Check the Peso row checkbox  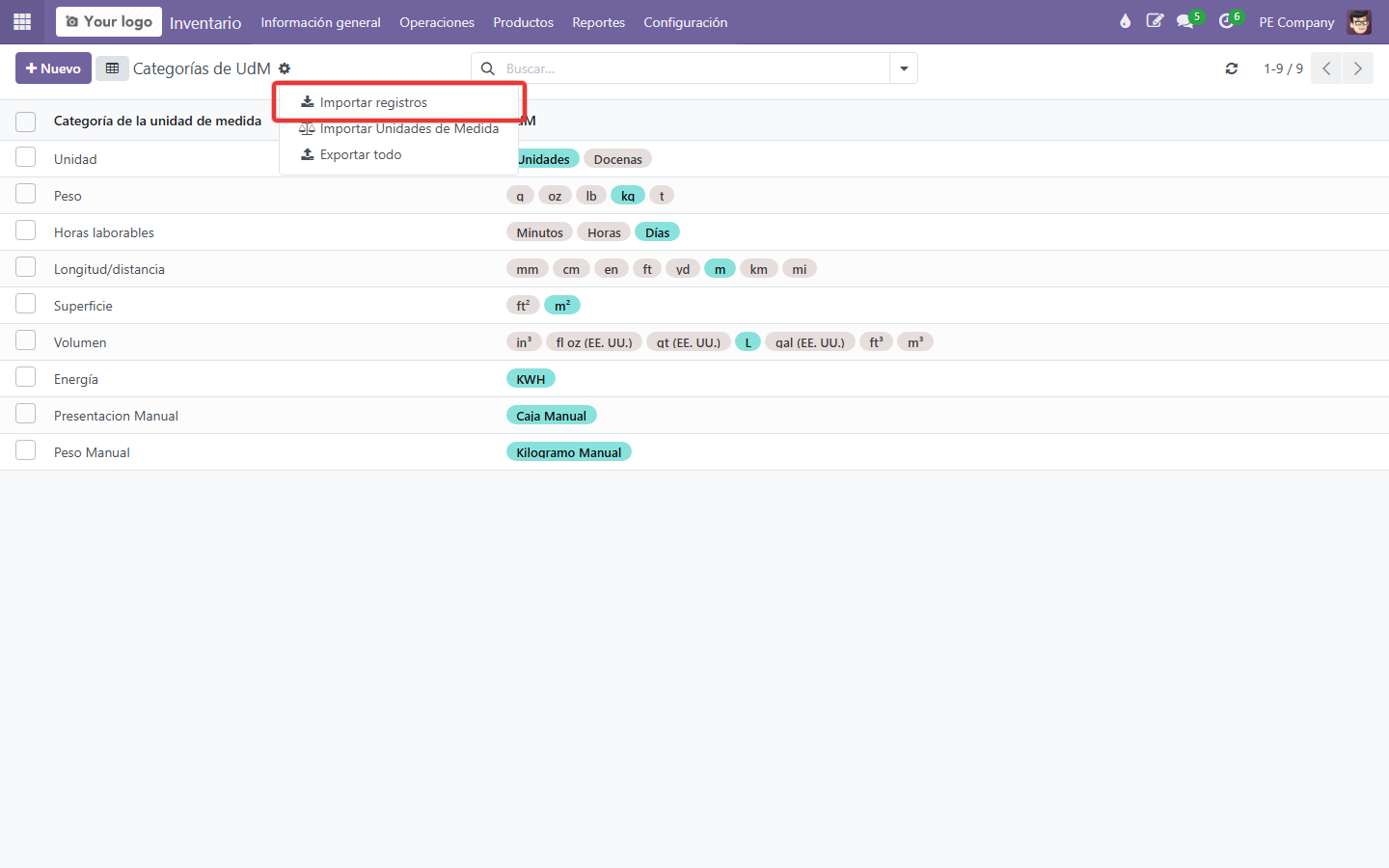[26, 194]
